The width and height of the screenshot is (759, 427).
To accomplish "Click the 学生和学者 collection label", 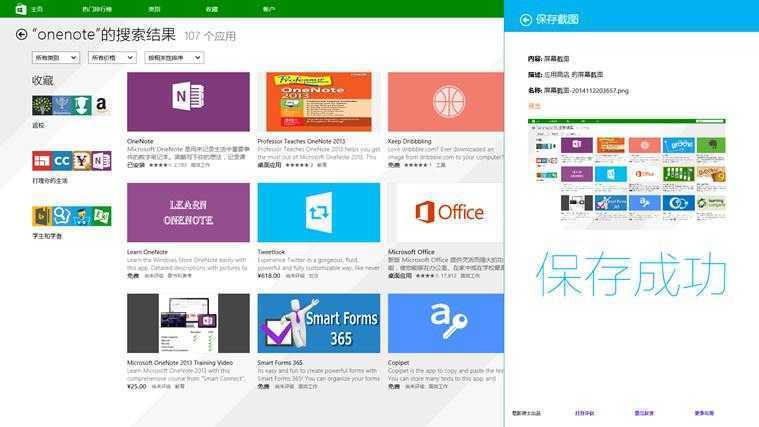I will click(x=47, y=236).
